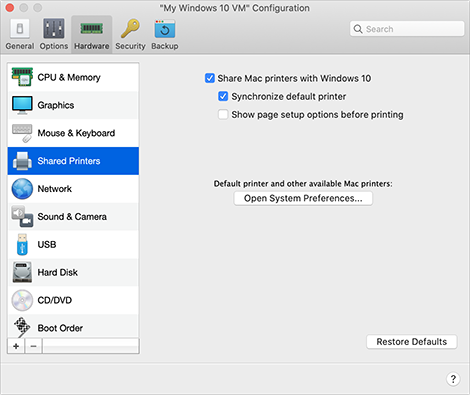Select CD/DVD label in hardware list

(x=54, y=300)
